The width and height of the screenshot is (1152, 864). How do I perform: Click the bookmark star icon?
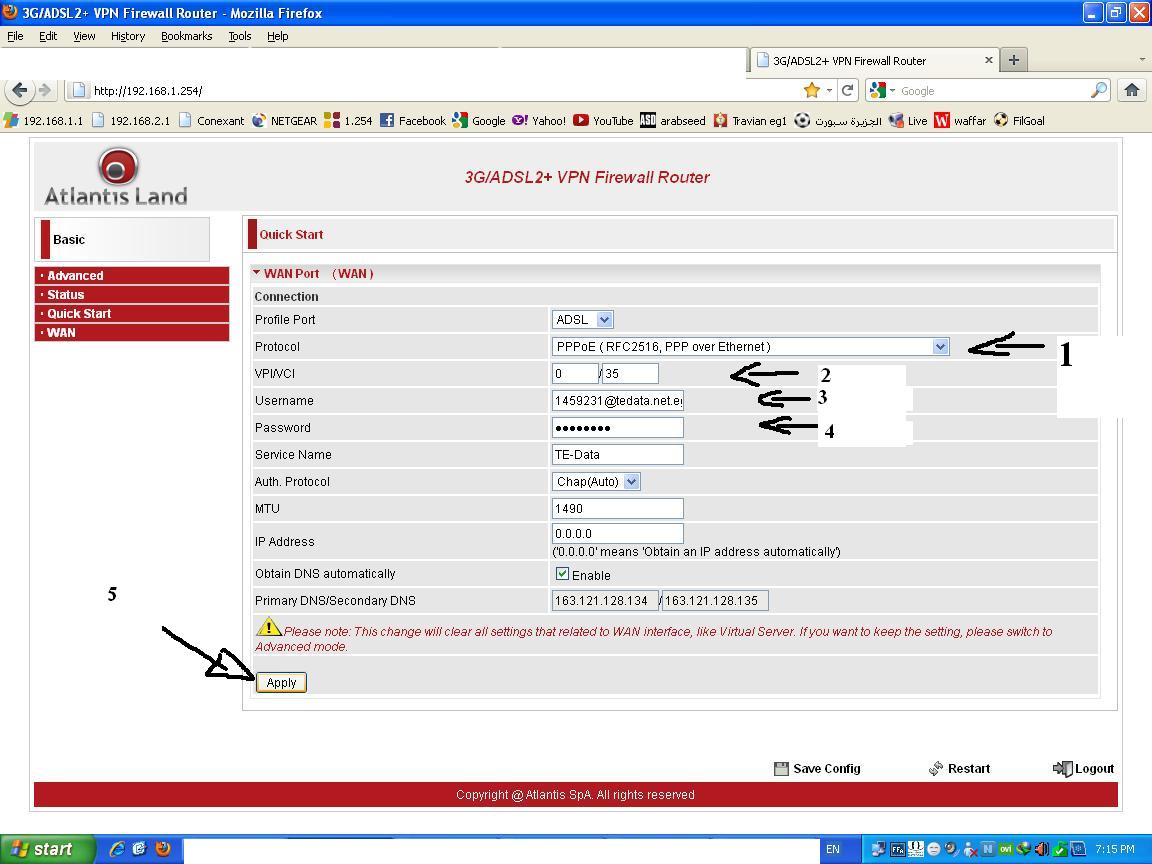(x=811, y=90)
